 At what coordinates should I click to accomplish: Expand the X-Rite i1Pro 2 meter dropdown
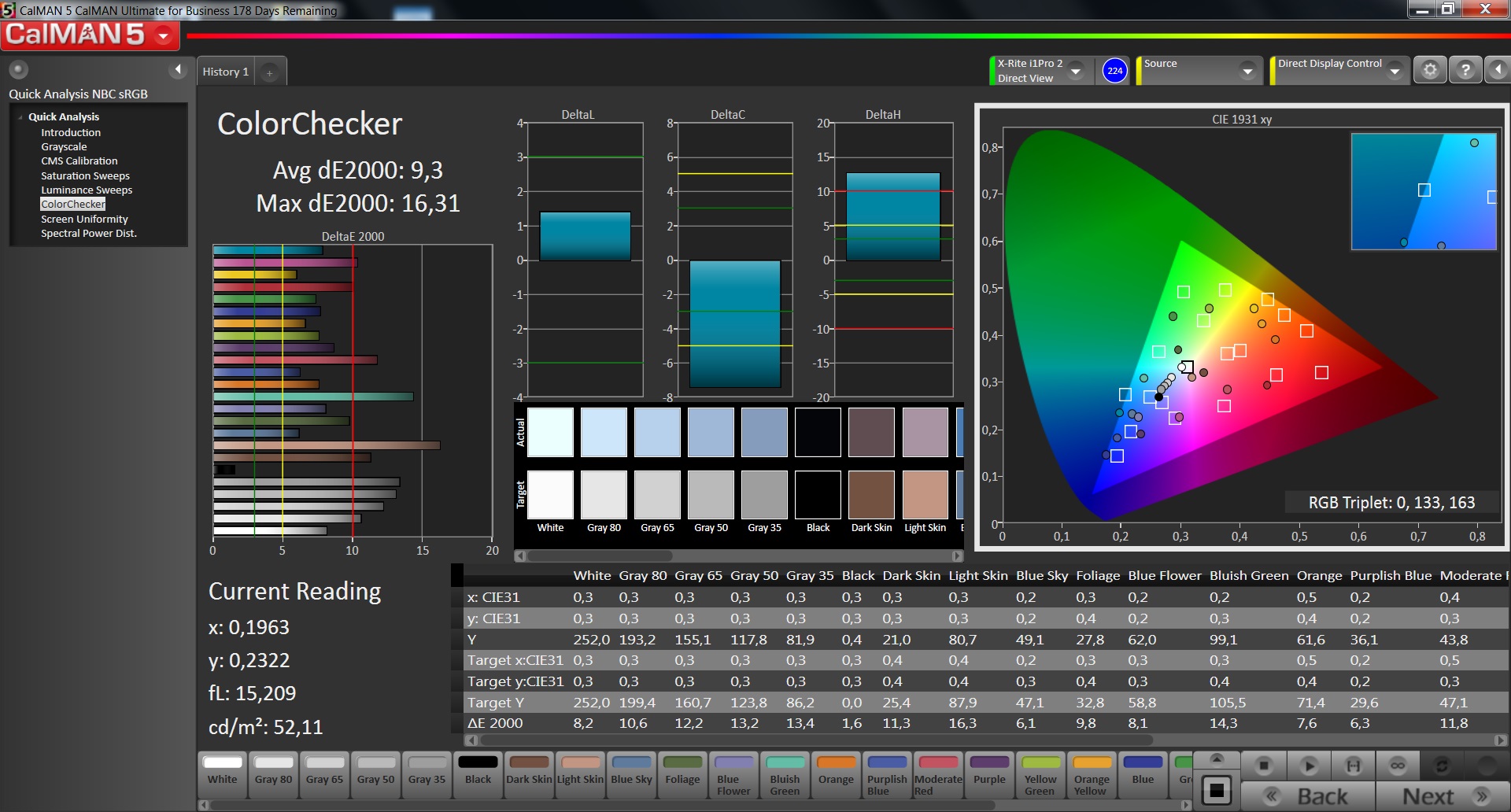(x=1076, y=71)
